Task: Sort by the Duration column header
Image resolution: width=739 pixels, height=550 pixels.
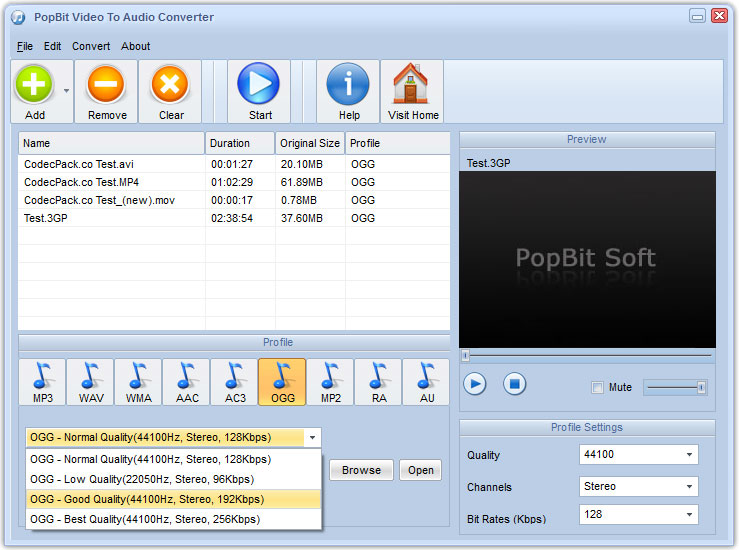Action: (240, 143)
